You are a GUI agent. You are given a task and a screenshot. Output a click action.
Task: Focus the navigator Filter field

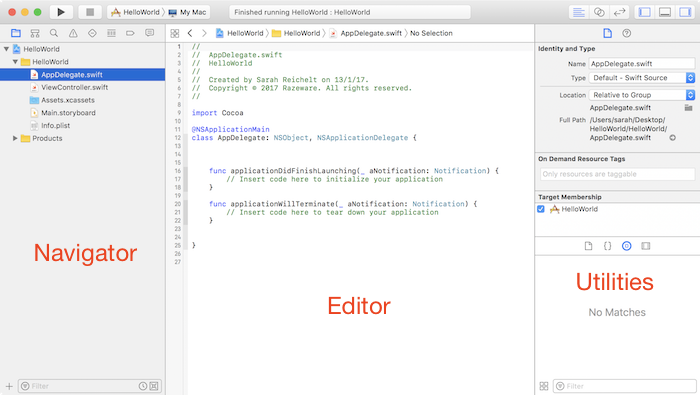click(x=84, y=386)
